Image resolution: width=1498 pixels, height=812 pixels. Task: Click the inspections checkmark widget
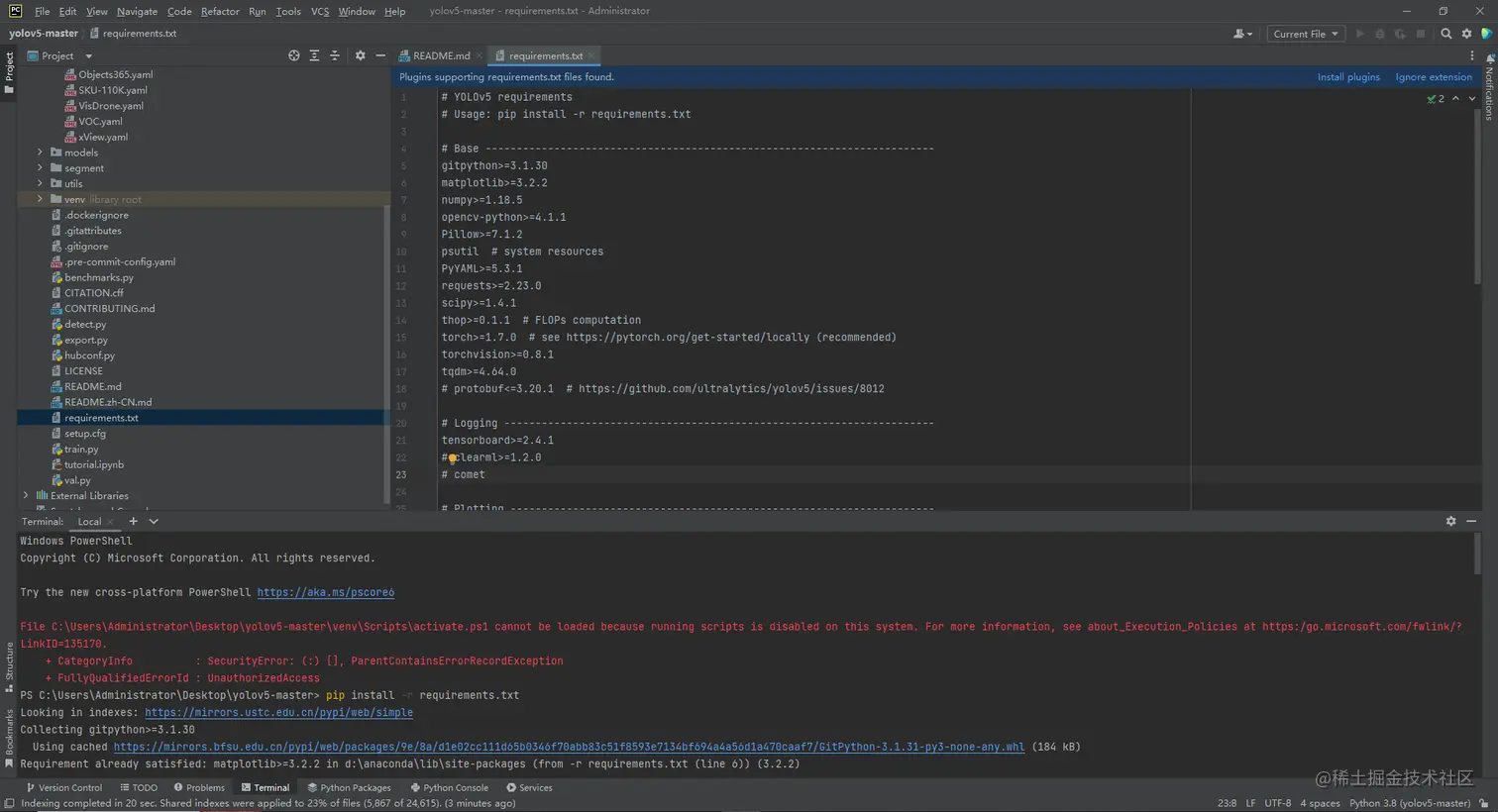point(1436,99)
